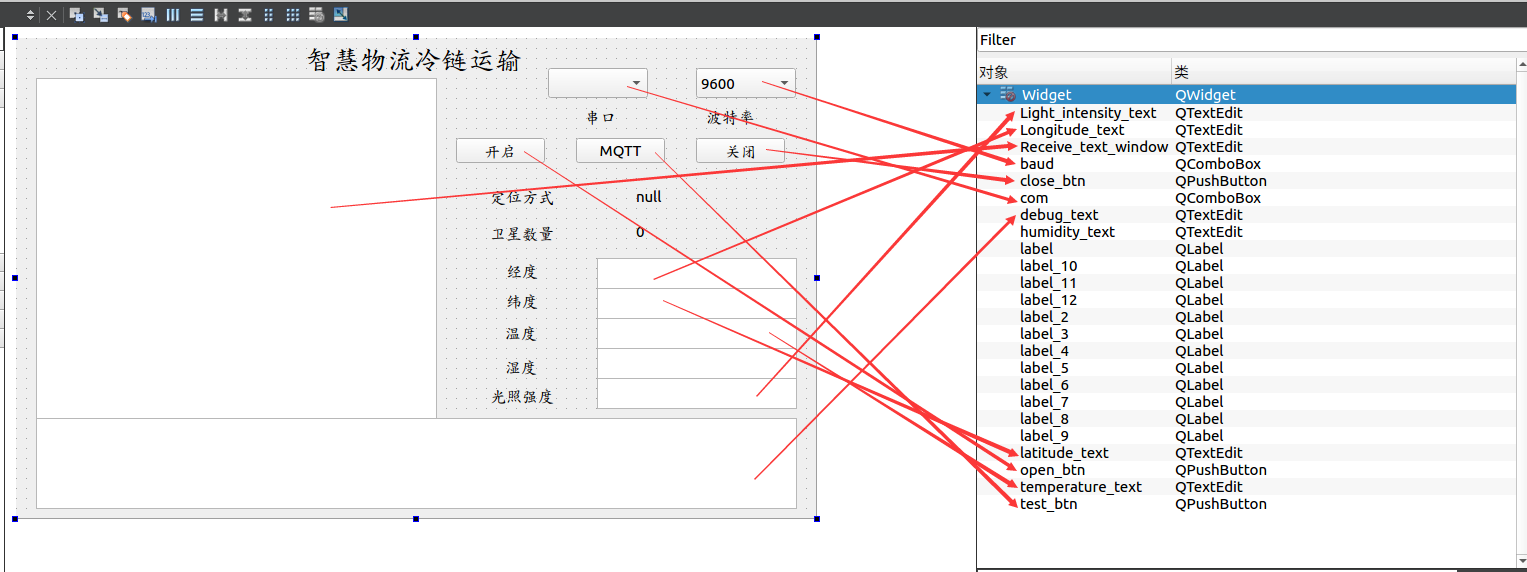Apply Lay Out Horizontally in Splitter
Image resolution: width=1527 pixels, height=572 pixels.
coord(220,15)
